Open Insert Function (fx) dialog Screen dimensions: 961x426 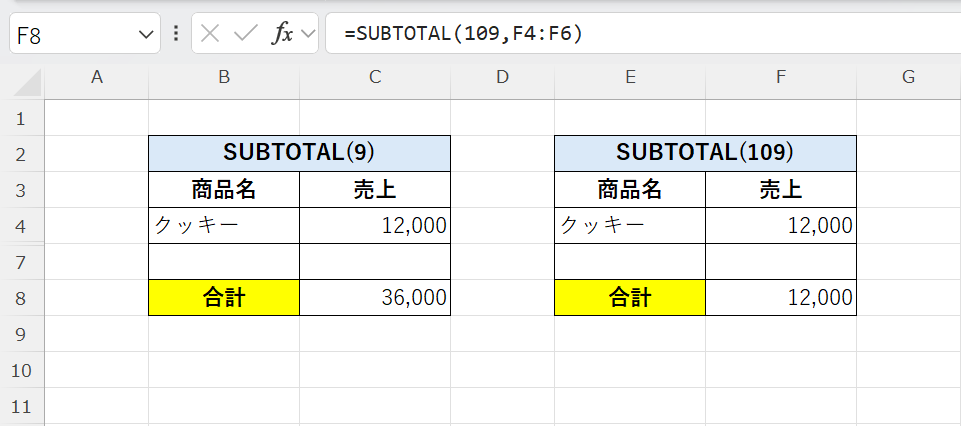tap(283, 34)
